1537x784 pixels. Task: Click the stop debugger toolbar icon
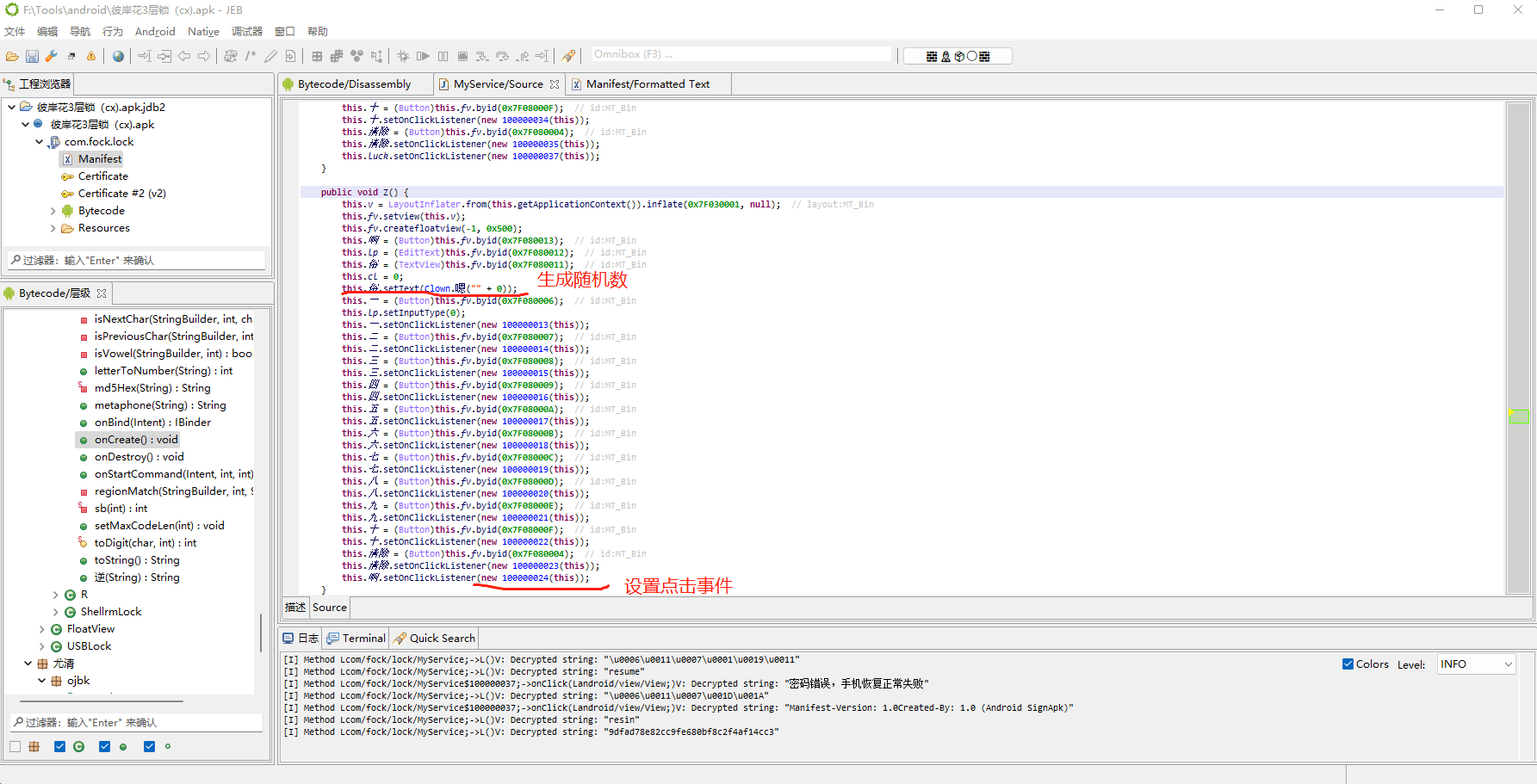coord(462,56)
